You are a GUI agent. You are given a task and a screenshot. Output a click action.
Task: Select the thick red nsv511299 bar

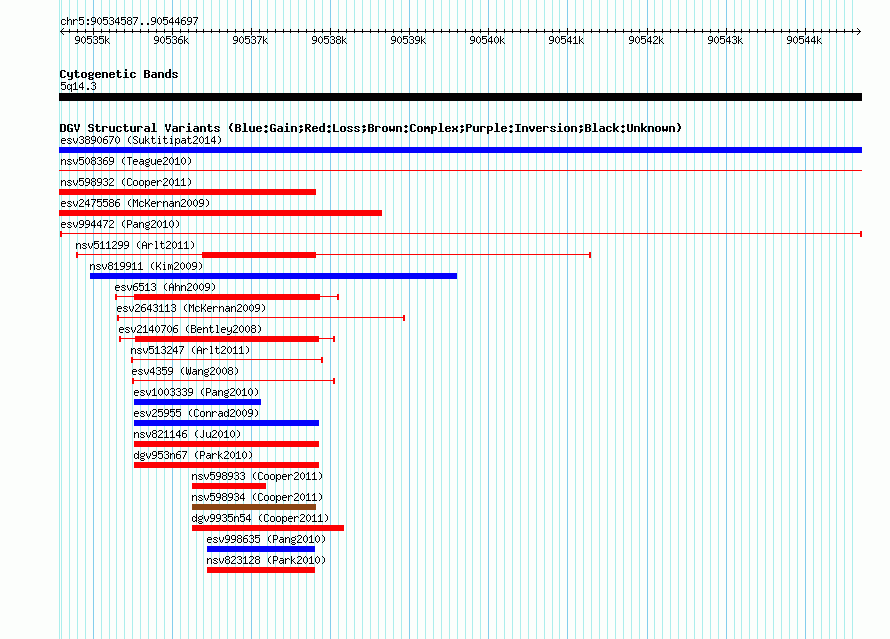coord(259,255)
